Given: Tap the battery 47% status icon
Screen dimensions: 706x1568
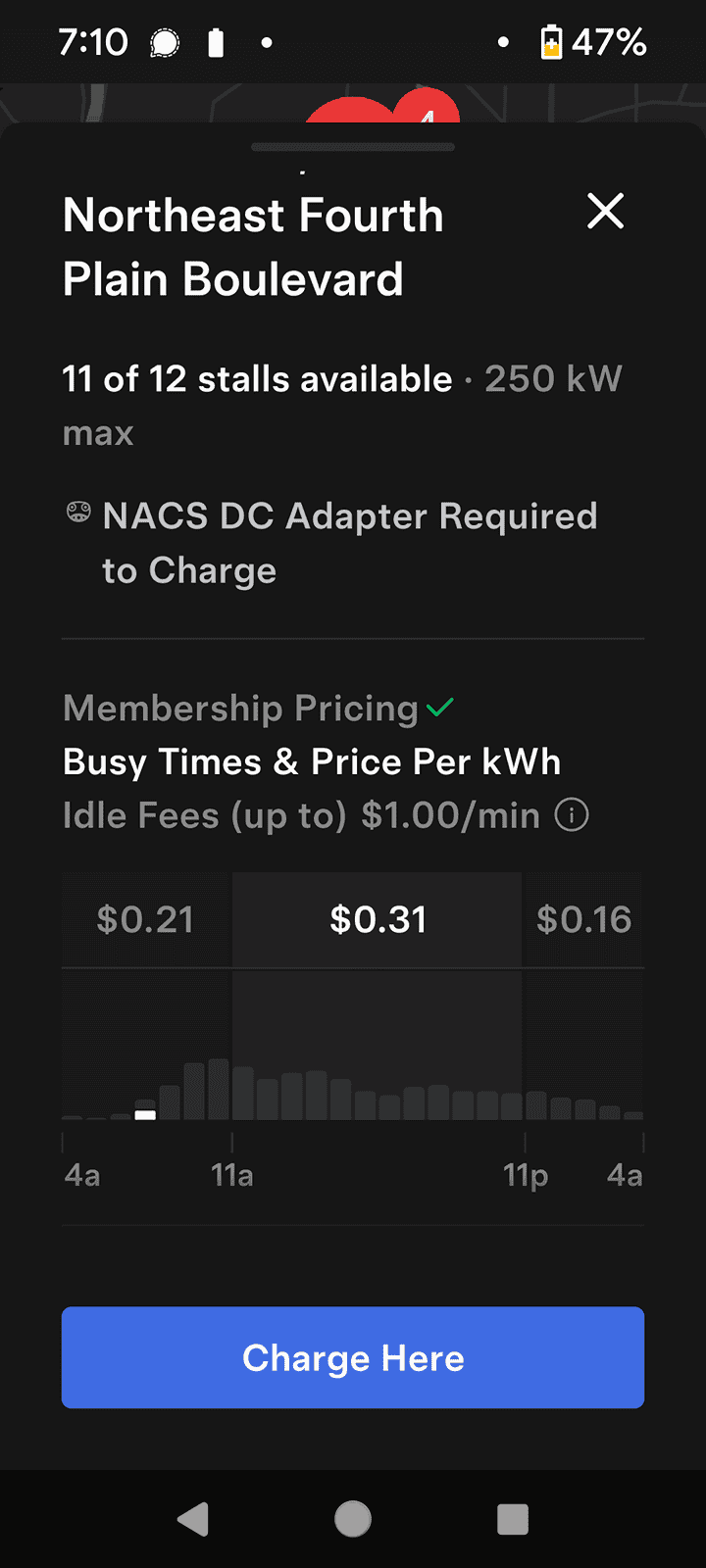Looking at the screenshot, I should [x=593, y=42].
